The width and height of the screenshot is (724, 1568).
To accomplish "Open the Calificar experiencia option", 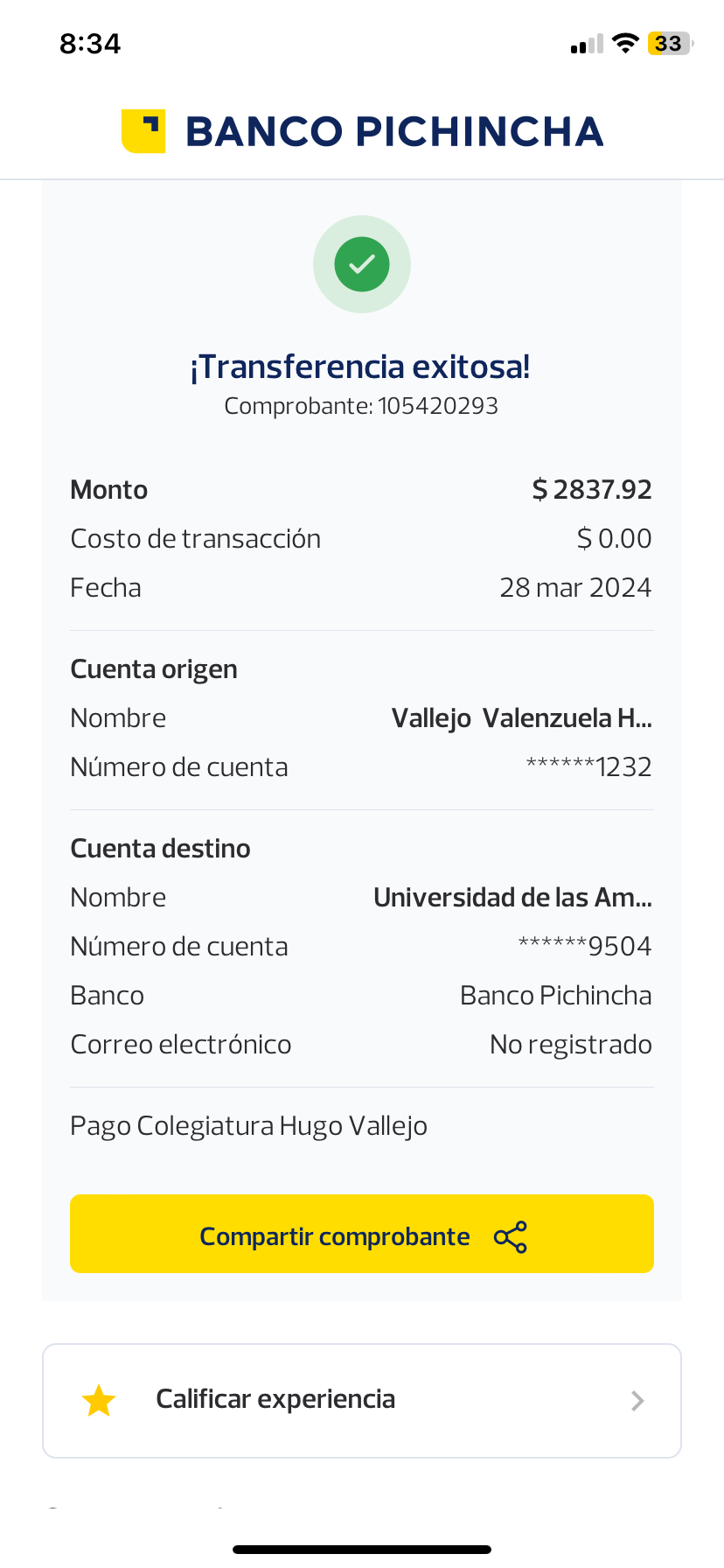I will tap(275, 1400).
